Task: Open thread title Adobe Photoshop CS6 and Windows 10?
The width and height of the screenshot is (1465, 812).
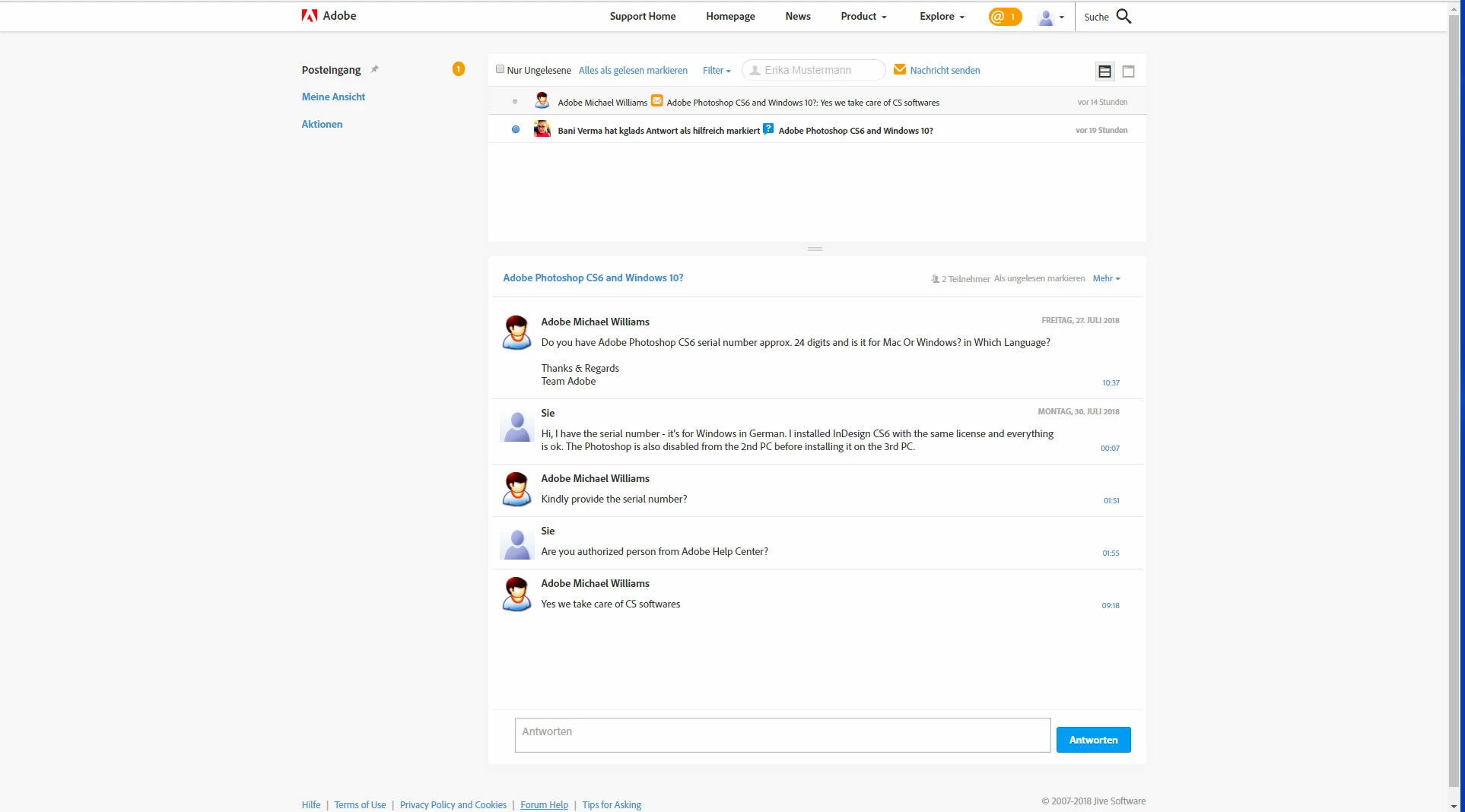Action: (593, 278)
